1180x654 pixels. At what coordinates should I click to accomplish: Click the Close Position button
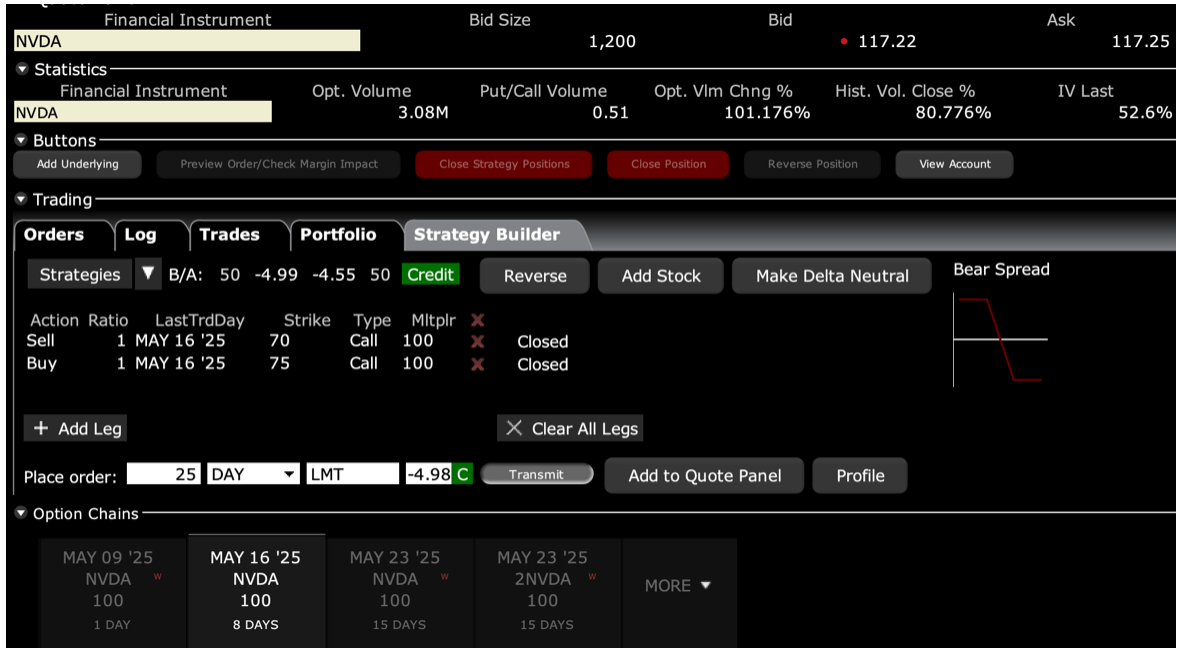click(x=668, y=164)
